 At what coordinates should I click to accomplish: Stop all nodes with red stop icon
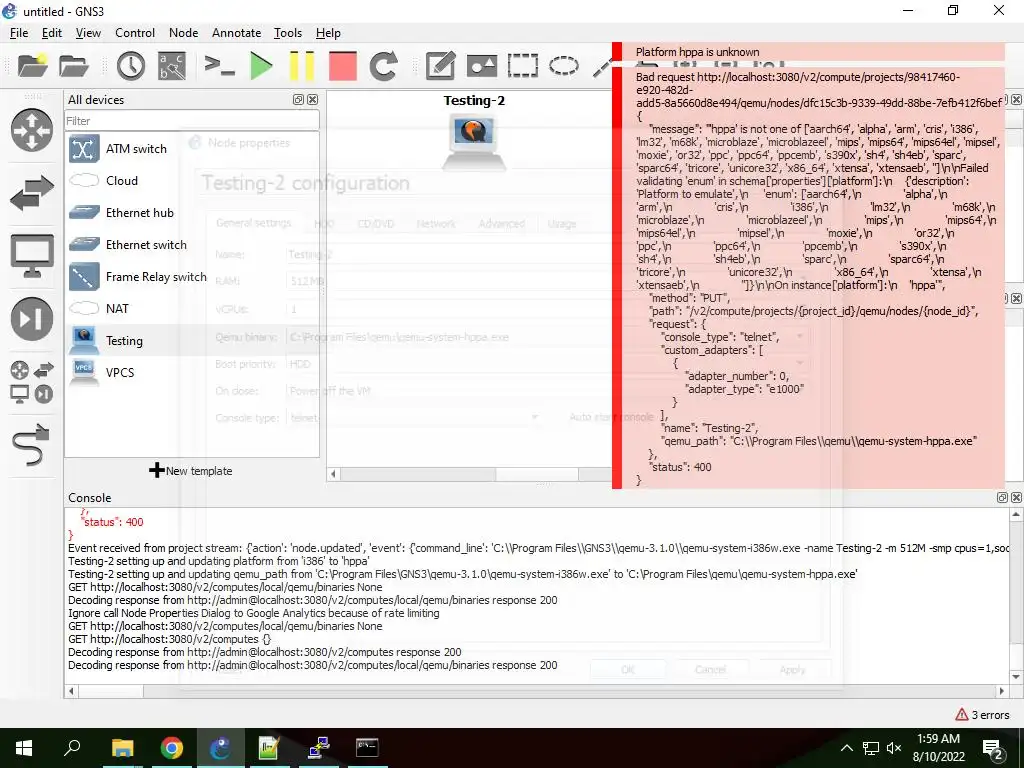pyautogui.click(x=343, y=66)
